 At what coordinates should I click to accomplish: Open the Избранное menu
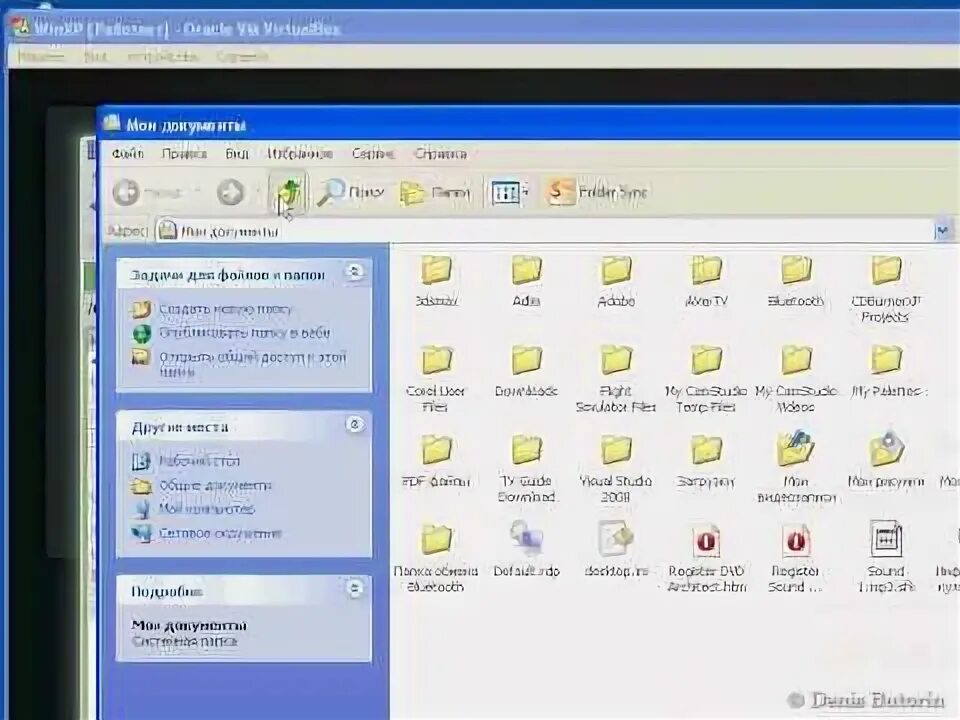[299, 153]
